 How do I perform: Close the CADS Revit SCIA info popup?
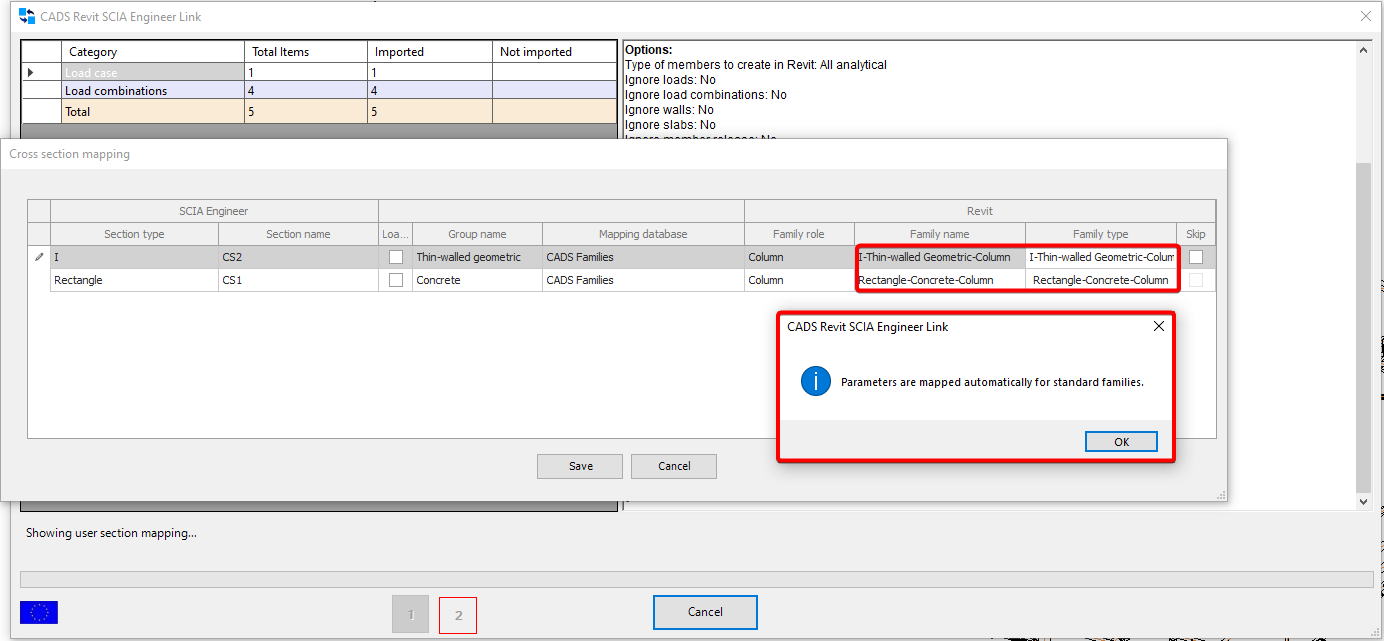pos(1158,326)
